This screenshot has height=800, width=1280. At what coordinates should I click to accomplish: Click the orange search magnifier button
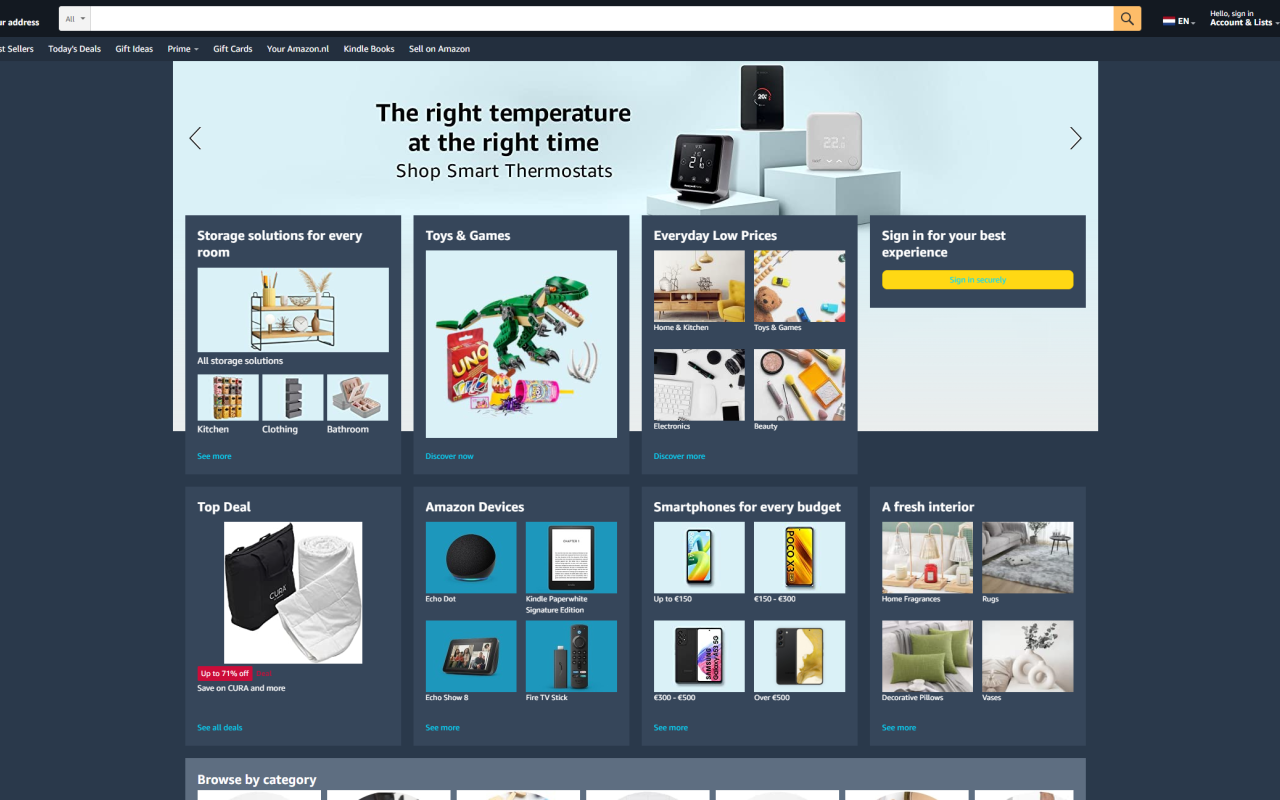(x=1127, y=19)
